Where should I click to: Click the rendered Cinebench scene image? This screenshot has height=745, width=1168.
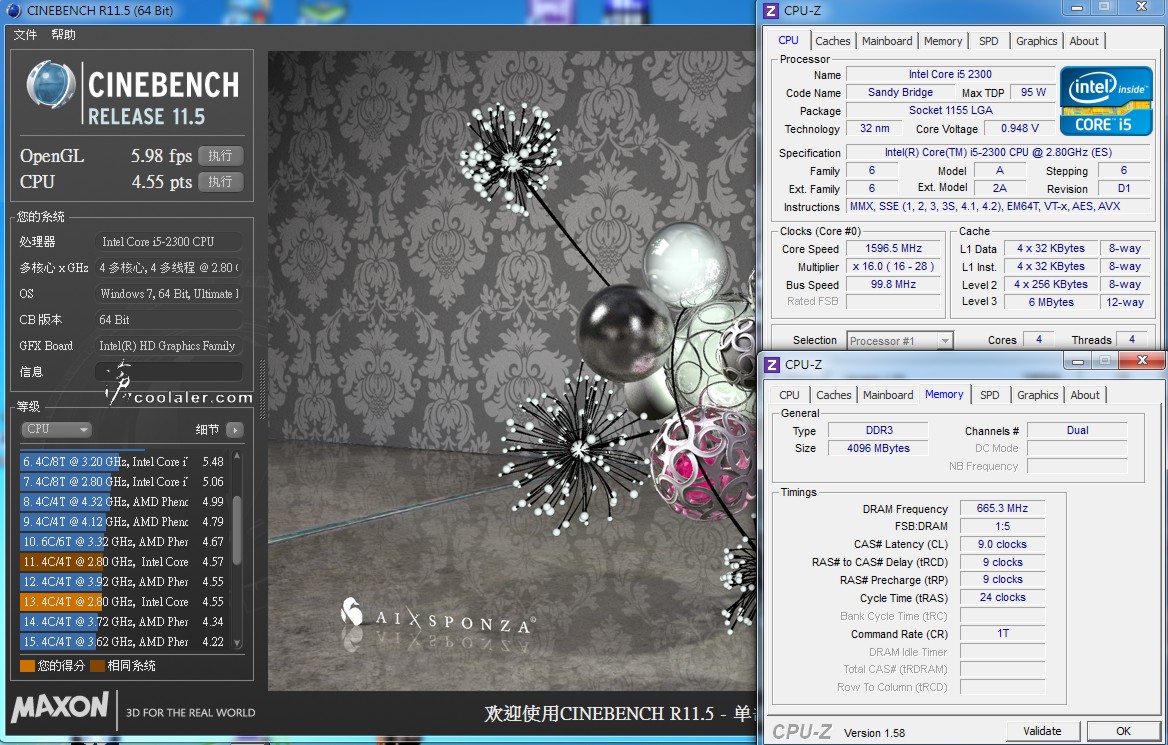point(511,370)
